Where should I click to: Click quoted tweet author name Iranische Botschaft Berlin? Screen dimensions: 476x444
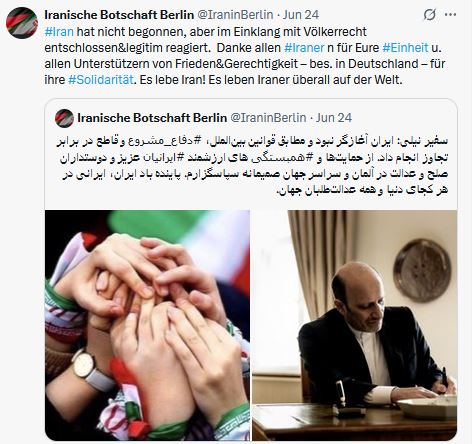tap(152, 118)
